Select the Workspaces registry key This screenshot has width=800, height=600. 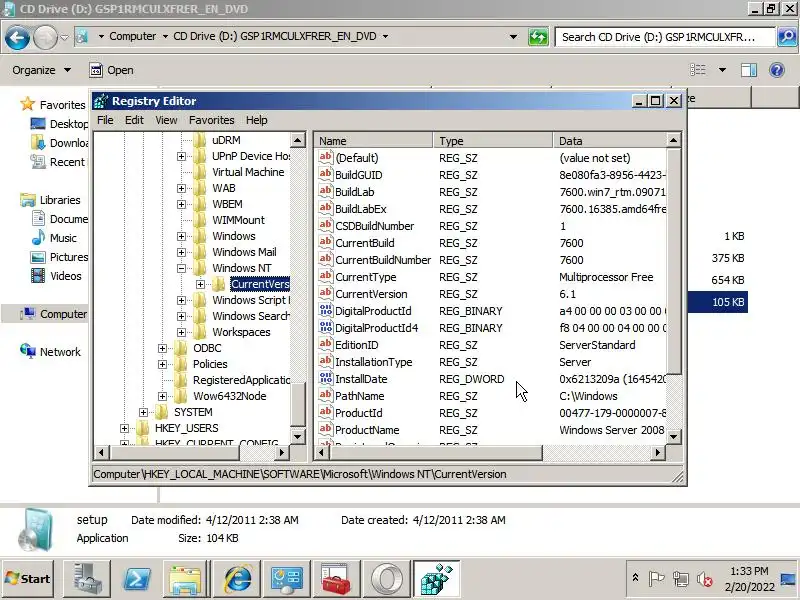point(241,332)
